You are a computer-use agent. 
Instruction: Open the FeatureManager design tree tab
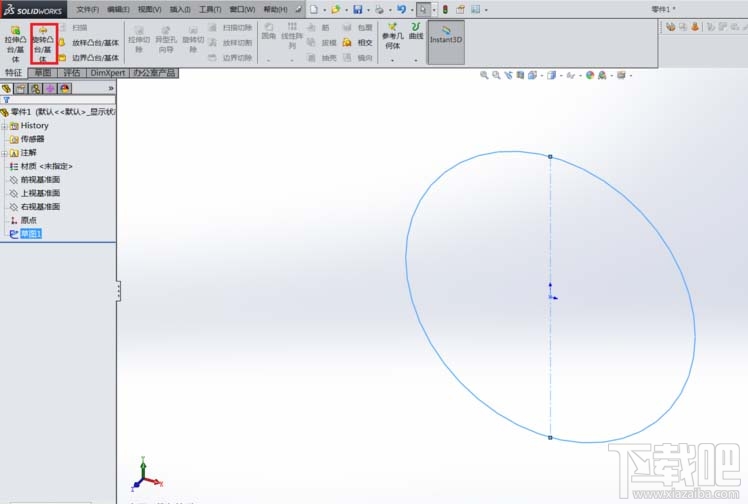(6, 89)
